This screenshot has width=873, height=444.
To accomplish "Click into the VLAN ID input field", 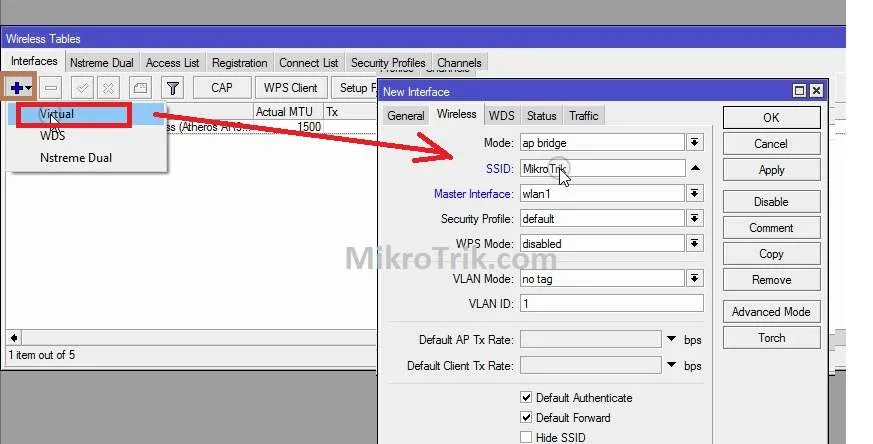I will pyautogui.click(x=610, y=303).
